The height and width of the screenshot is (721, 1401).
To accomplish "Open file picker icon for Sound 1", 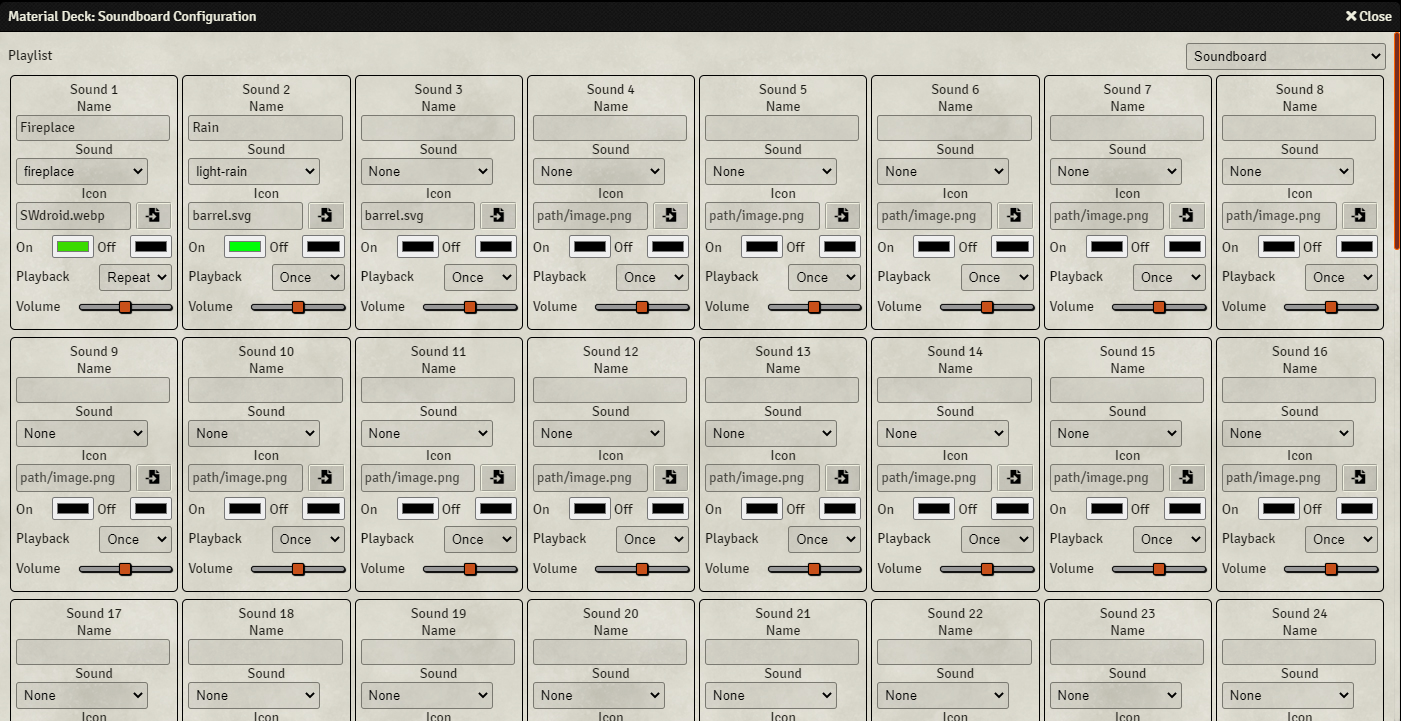I will (154, 216).
